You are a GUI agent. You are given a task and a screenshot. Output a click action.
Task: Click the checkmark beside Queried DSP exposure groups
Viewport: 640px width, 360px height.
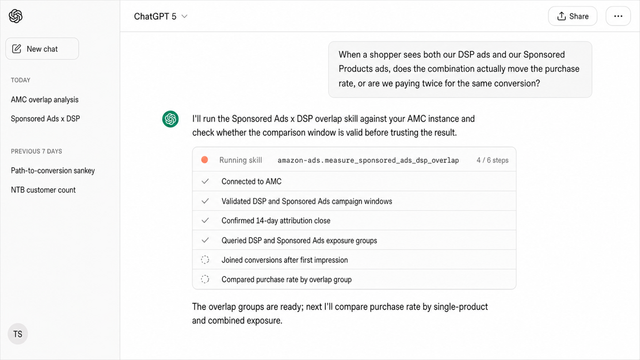pos(205,240)
